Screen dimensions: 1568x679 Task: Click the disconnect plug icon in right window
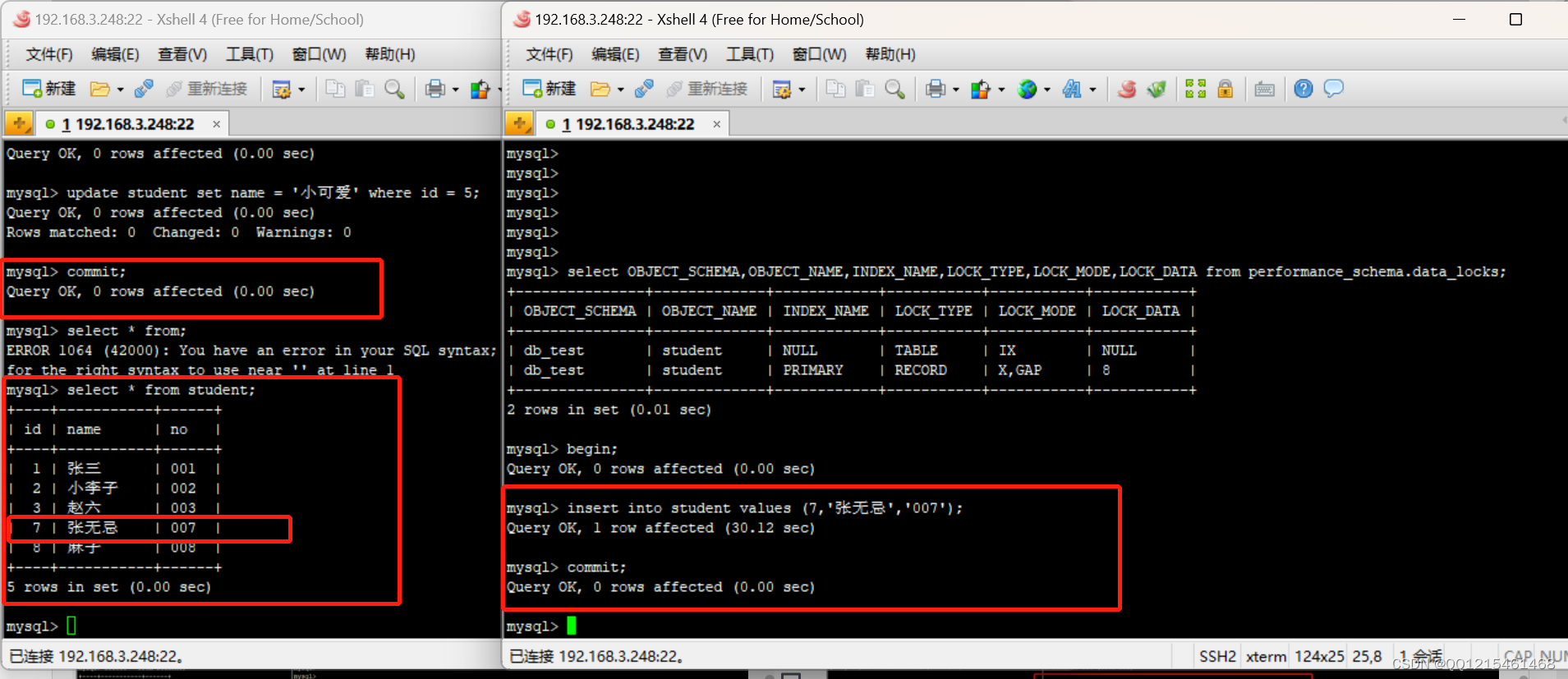644,89
